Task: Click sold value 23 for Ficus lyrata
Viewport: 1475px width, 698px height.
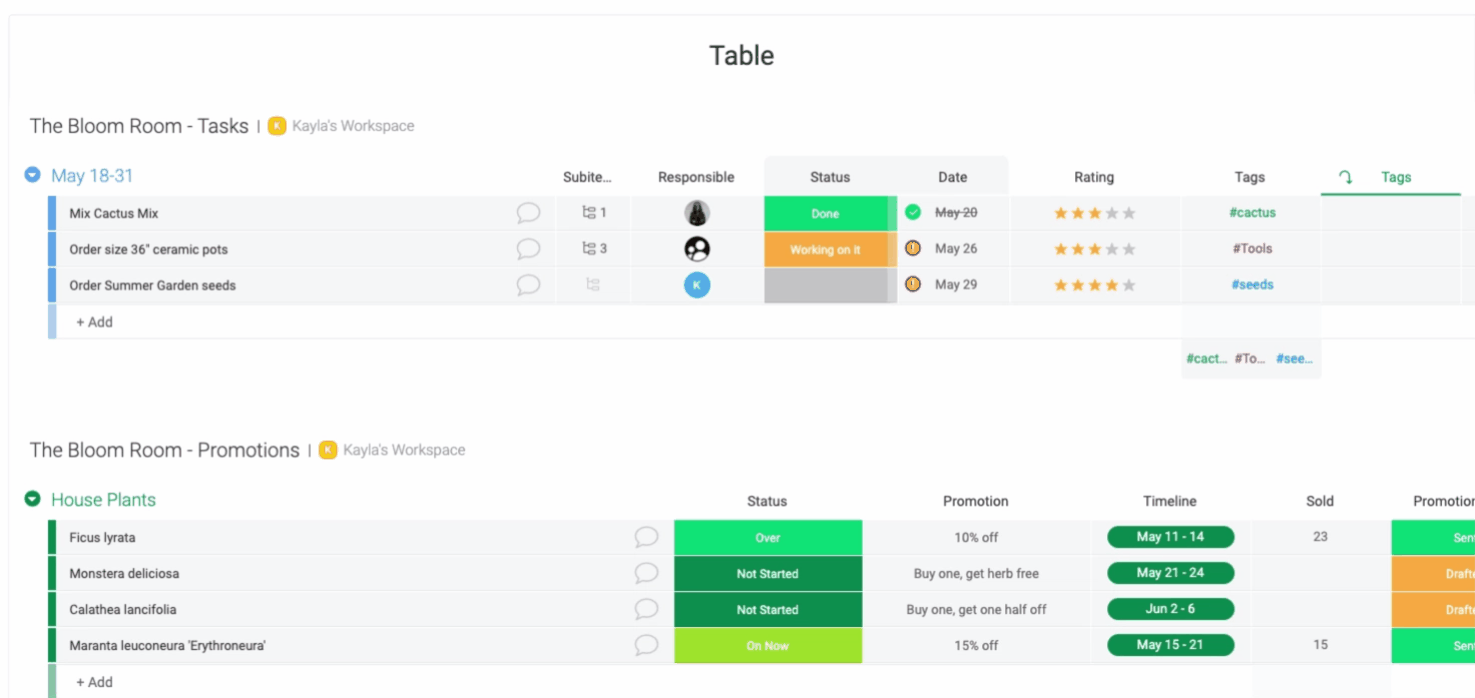Action: click(1320, 536)
